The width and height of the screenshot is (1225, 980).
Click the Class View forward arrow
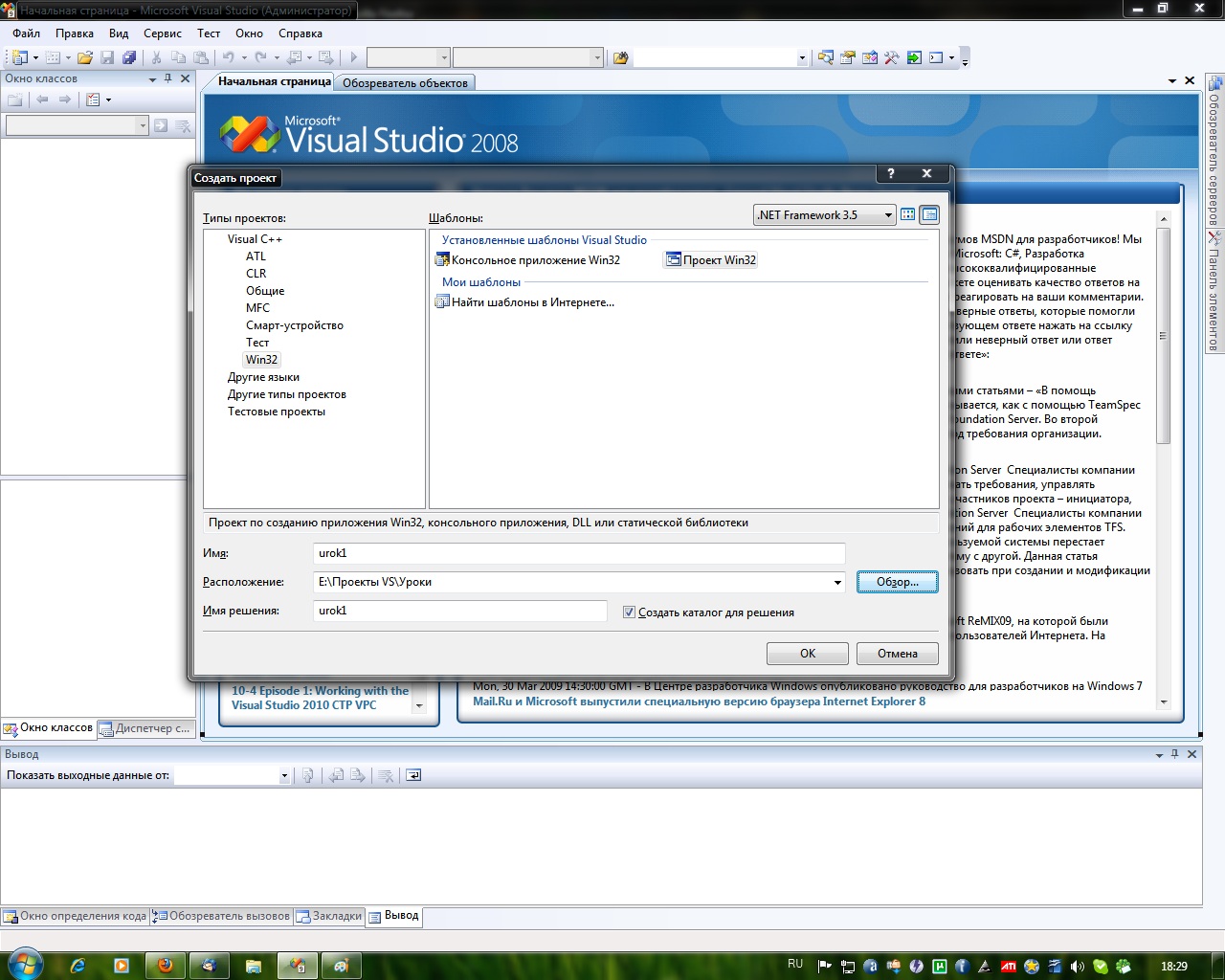(x=64, y=100)
